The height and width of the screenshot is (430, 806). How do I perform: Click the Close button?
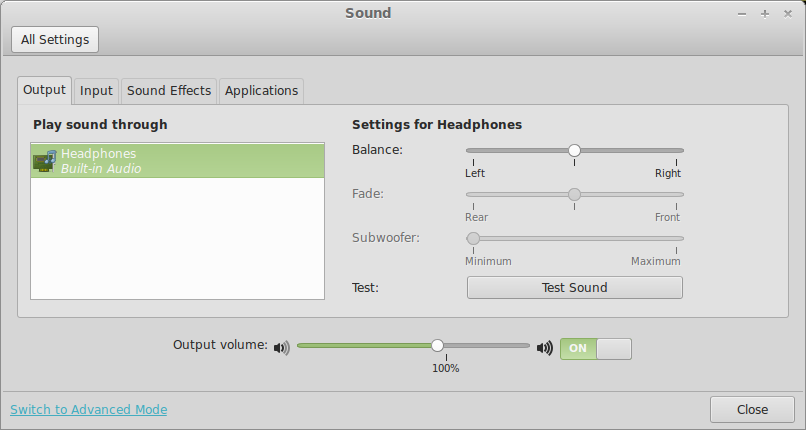point(752,409)
